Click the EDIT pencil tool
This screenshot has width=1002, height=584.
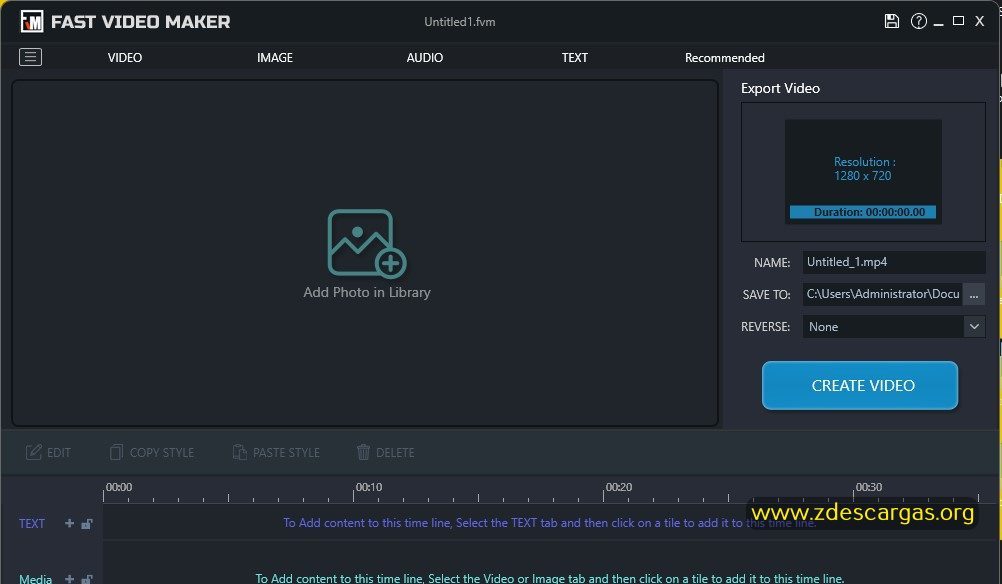point(49,452)
